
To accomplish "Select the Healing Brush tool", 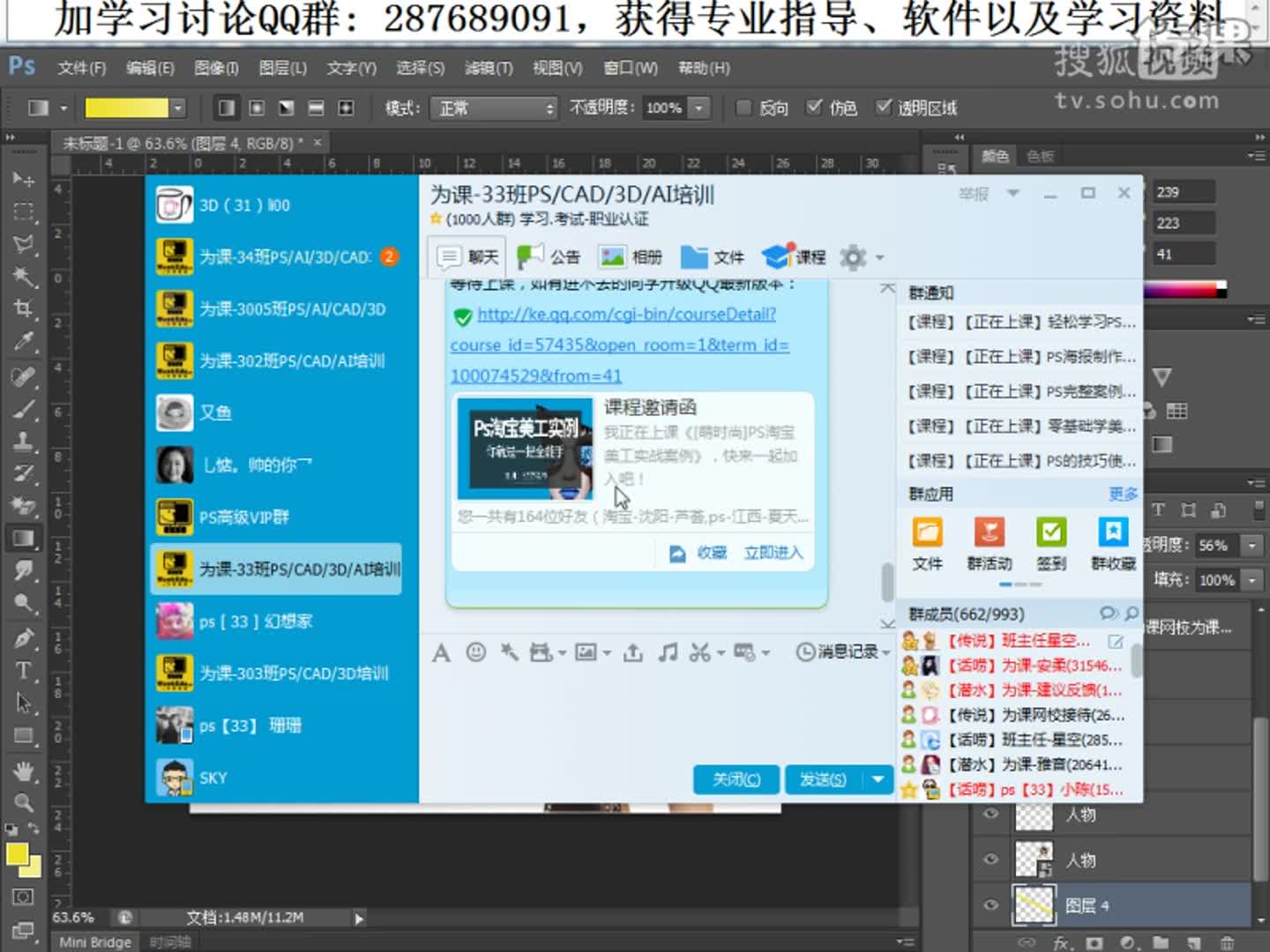I will click(x=24, y=376).
